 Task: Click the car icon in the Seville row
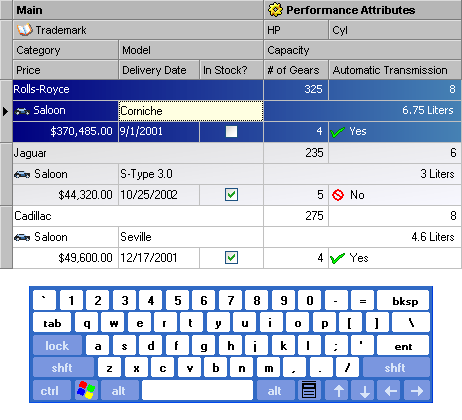22,237
